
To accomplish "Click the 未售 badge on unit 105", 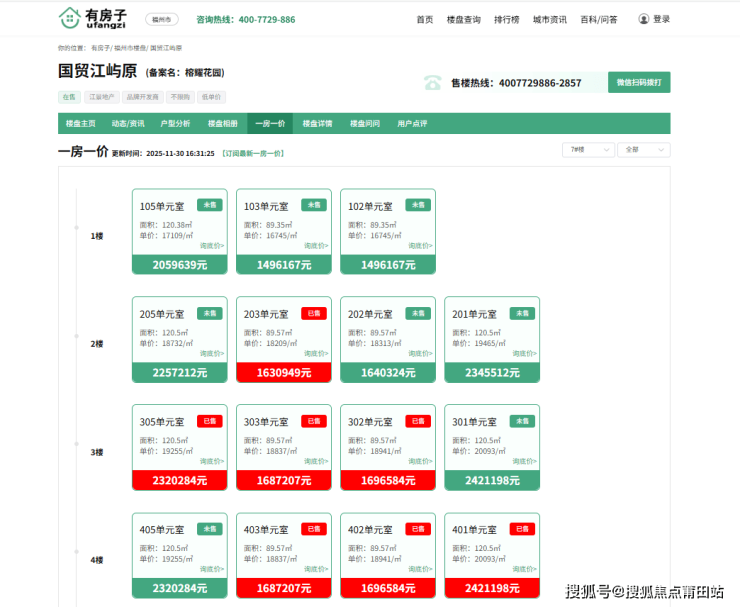I will pyautogui.click(x=209, y=205).
